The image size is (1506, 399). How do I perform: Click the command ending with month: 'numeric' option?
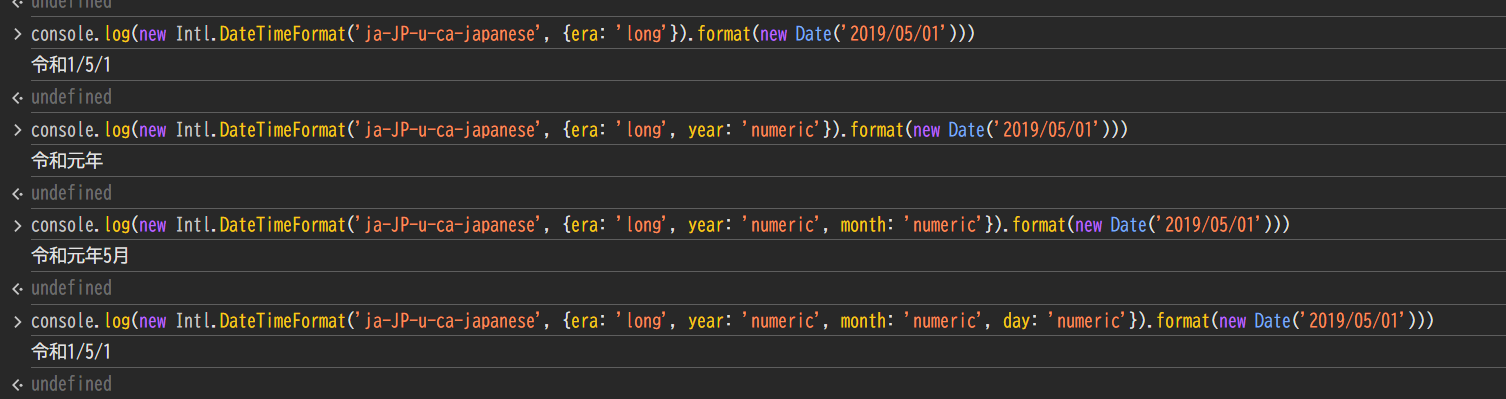(x=661, y=225)
